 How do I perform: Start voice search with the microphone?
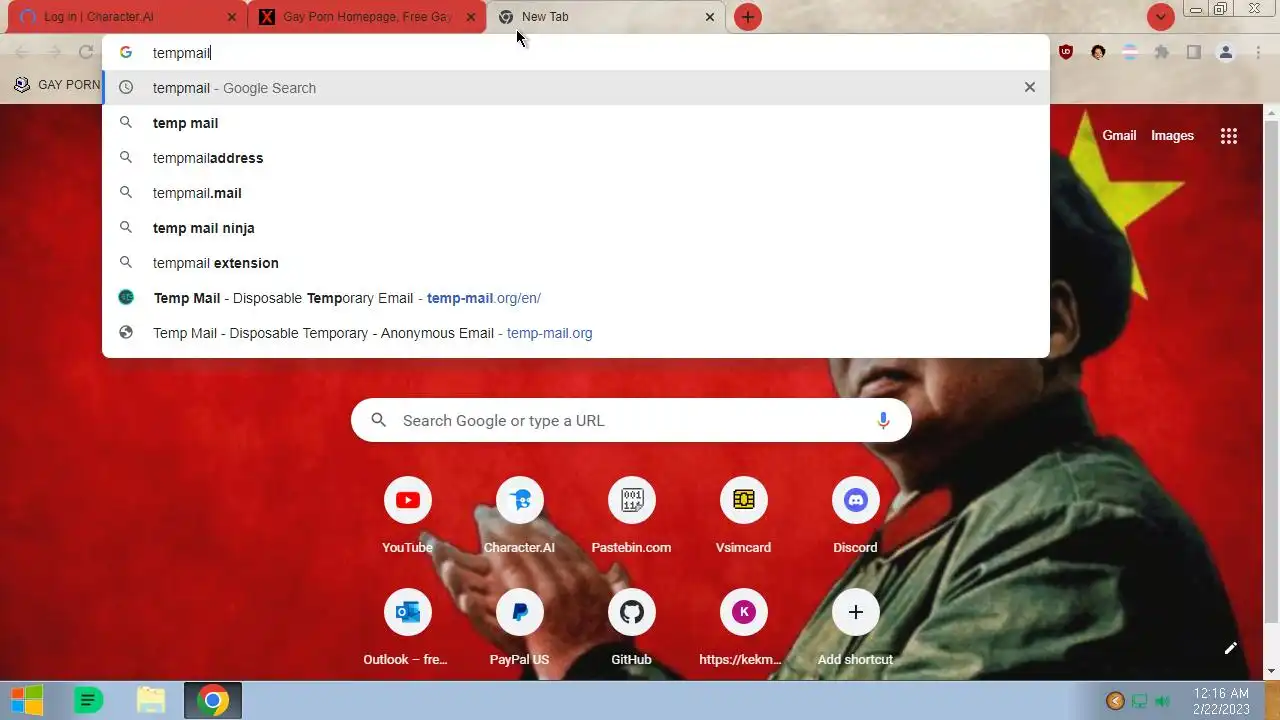883,420
